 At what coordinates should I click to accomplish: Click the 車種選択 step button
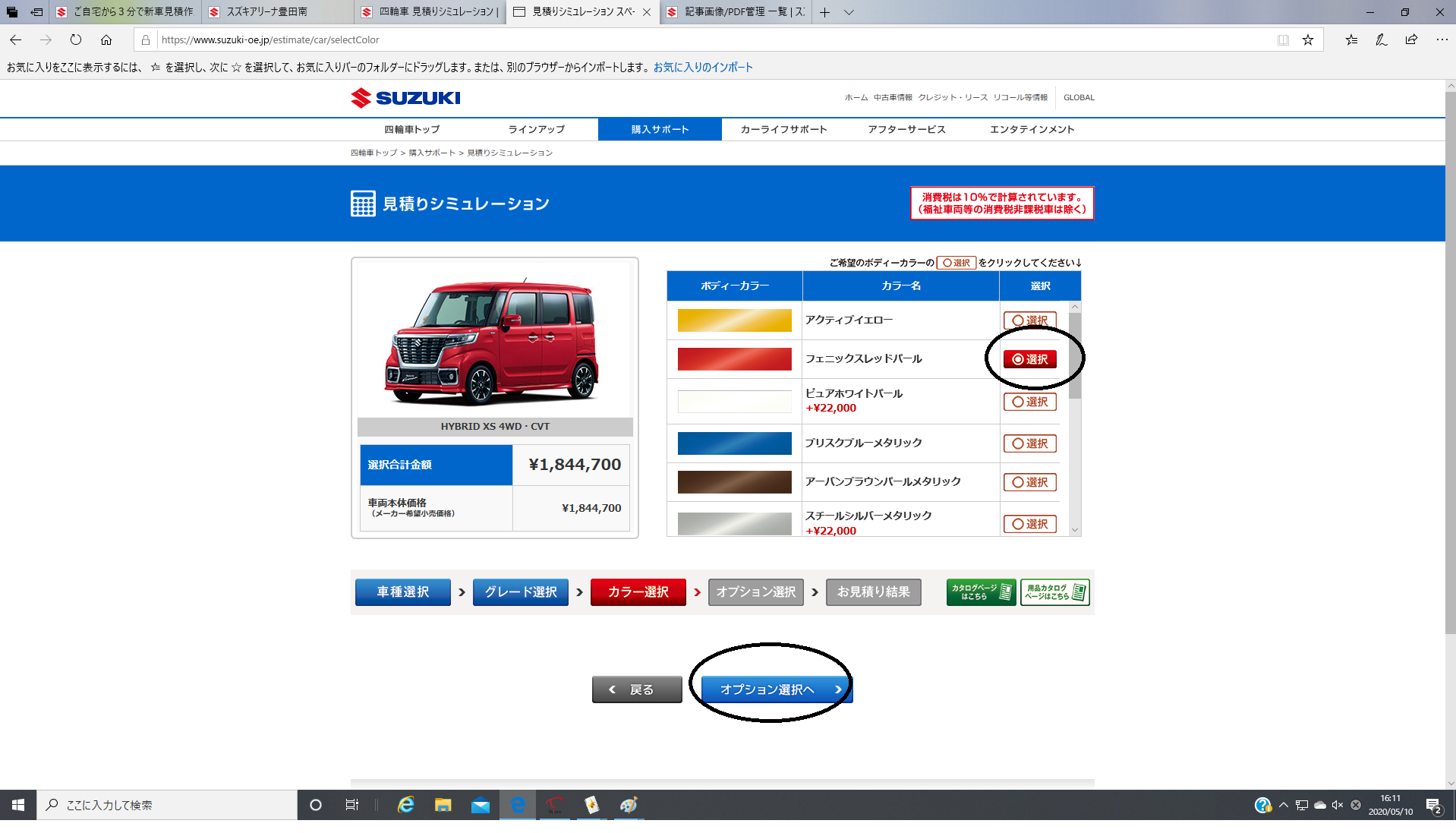pos(403,592)
